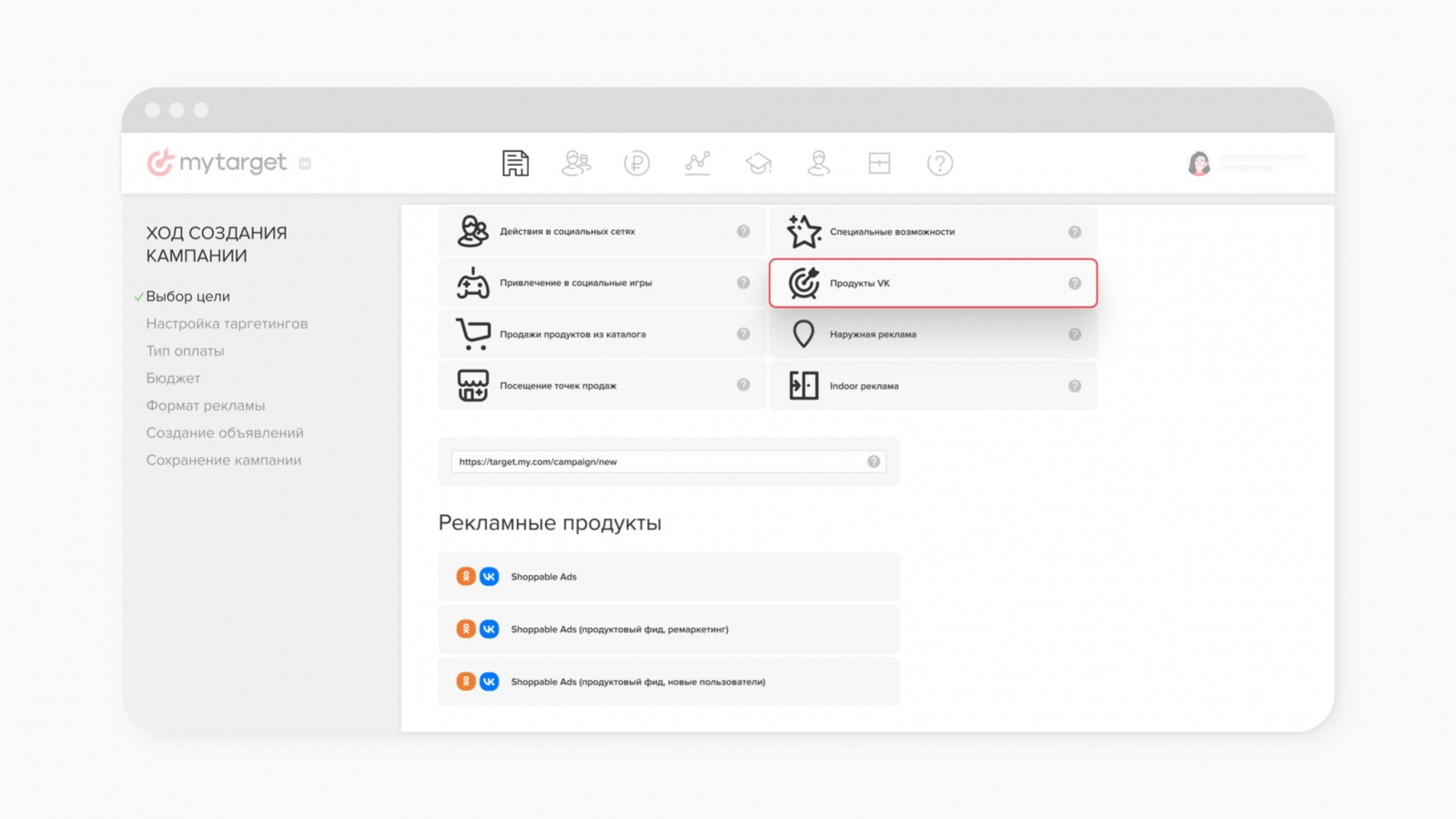The height and width of the screenshot is (819, 1456).
Task: Select the Наружная реклама goal label
Action: (873, 334)
